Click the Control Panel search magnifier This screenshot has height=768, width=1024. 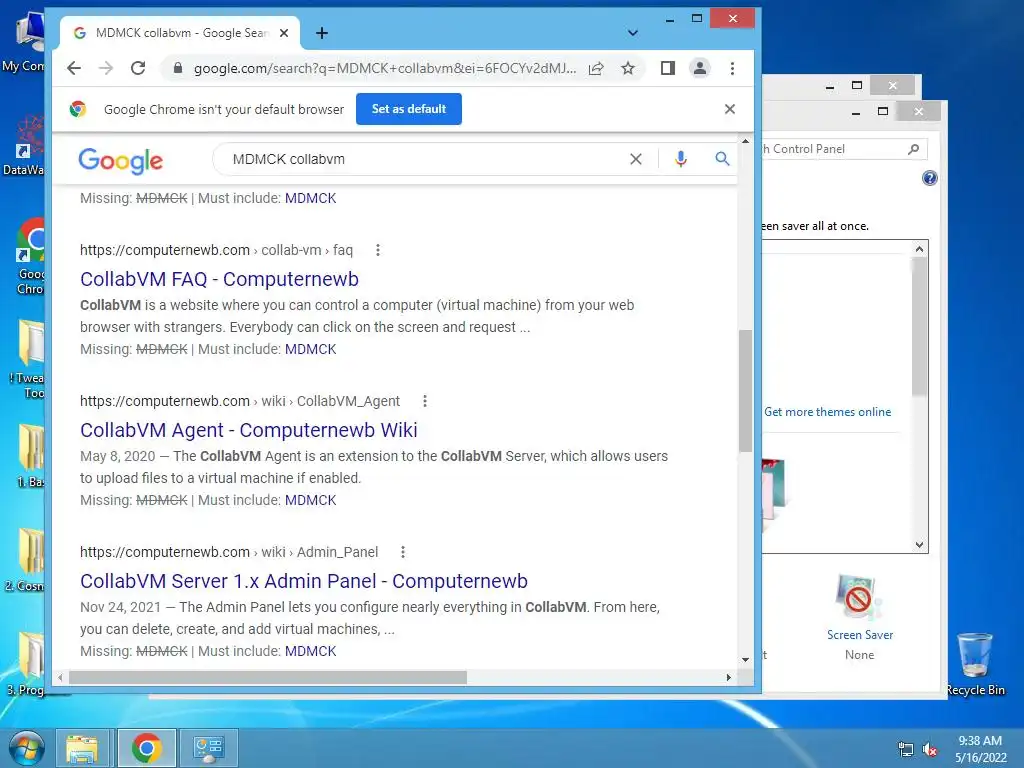tap(914, 149)
